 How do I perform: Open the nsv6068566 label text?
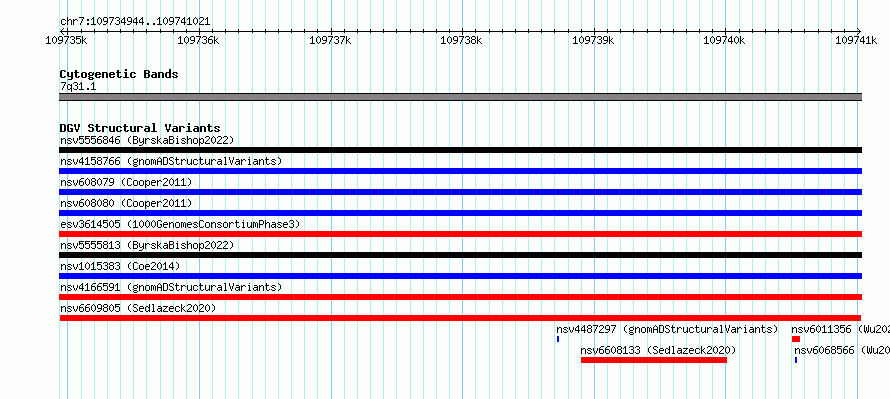[x=842, y=350]
